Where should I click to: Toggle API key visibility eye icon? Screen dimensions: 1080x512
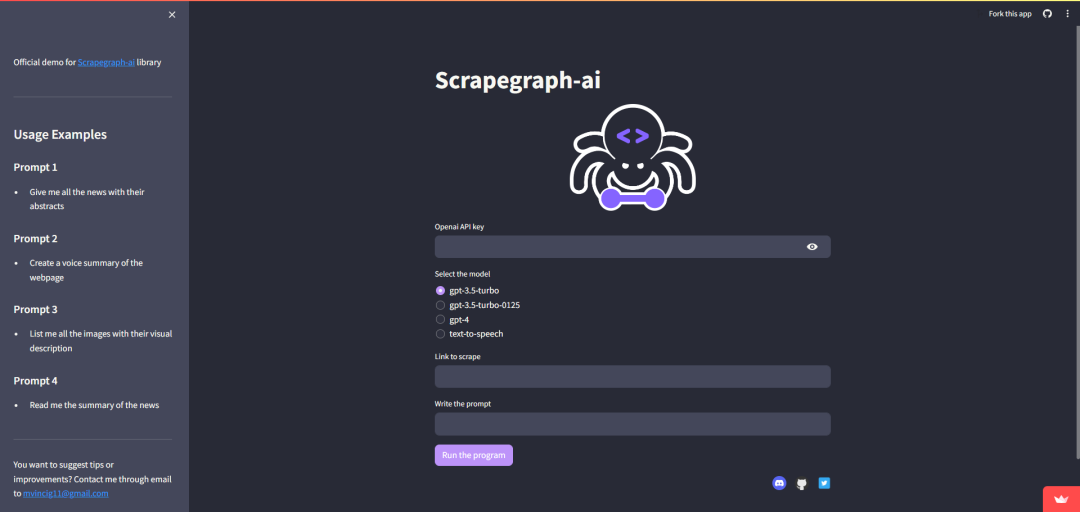812,247
